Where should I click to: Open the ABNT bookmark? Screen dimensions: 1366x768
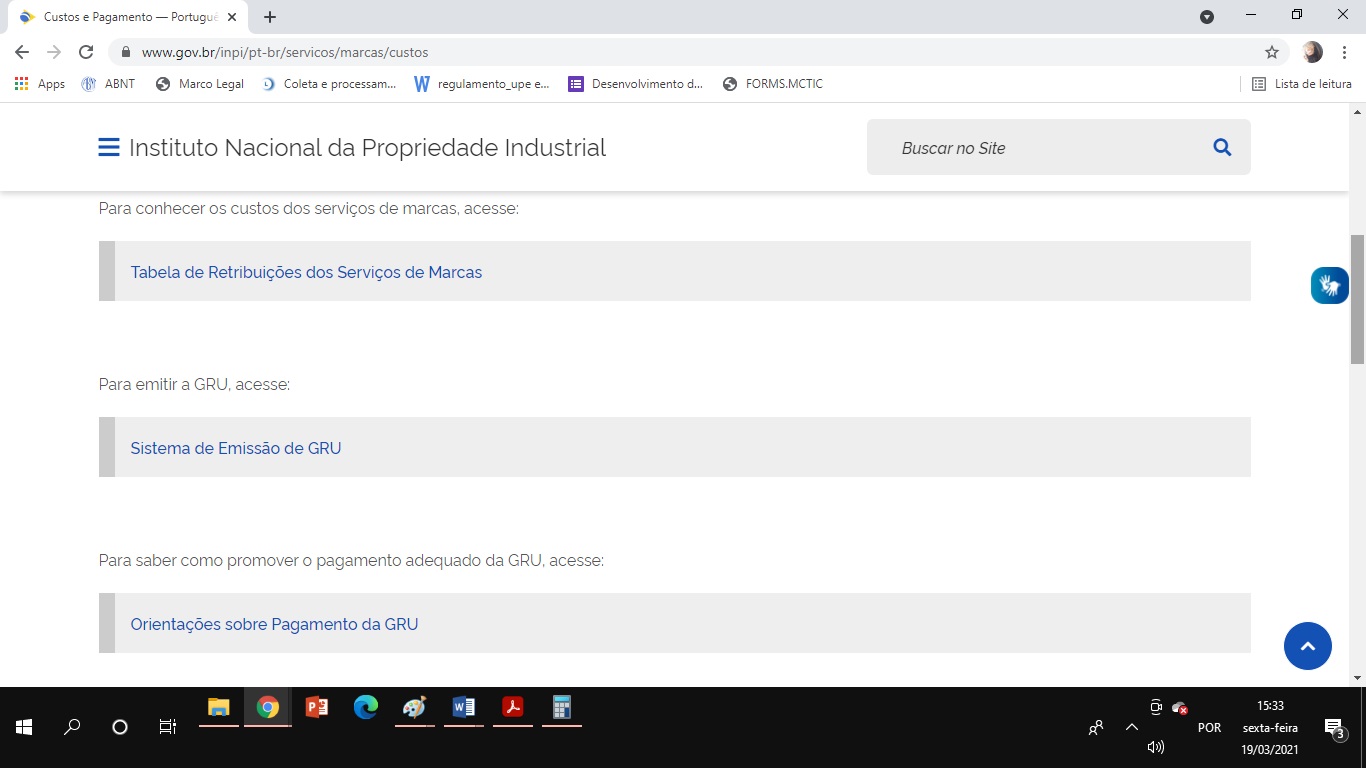[x=108, y=84]
